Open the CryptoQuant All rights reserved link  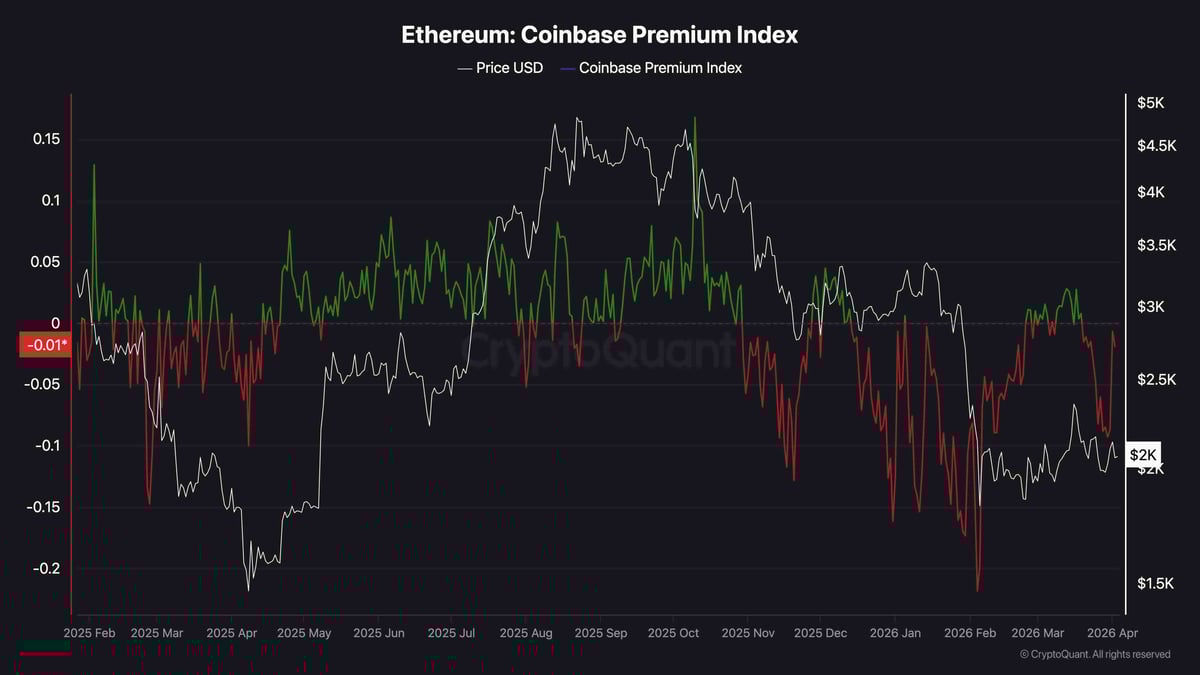click(x=1094, y=654)
